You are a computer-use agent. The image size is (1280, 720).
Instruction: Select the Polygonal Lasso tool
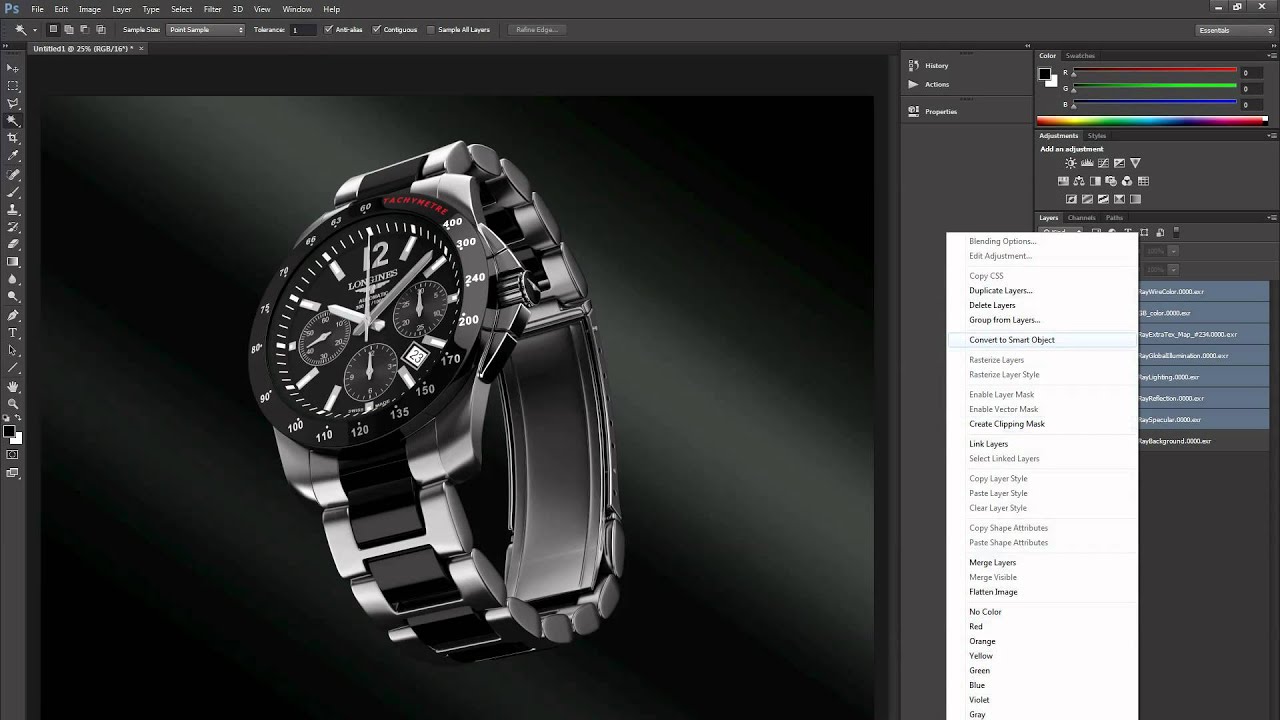13,103
